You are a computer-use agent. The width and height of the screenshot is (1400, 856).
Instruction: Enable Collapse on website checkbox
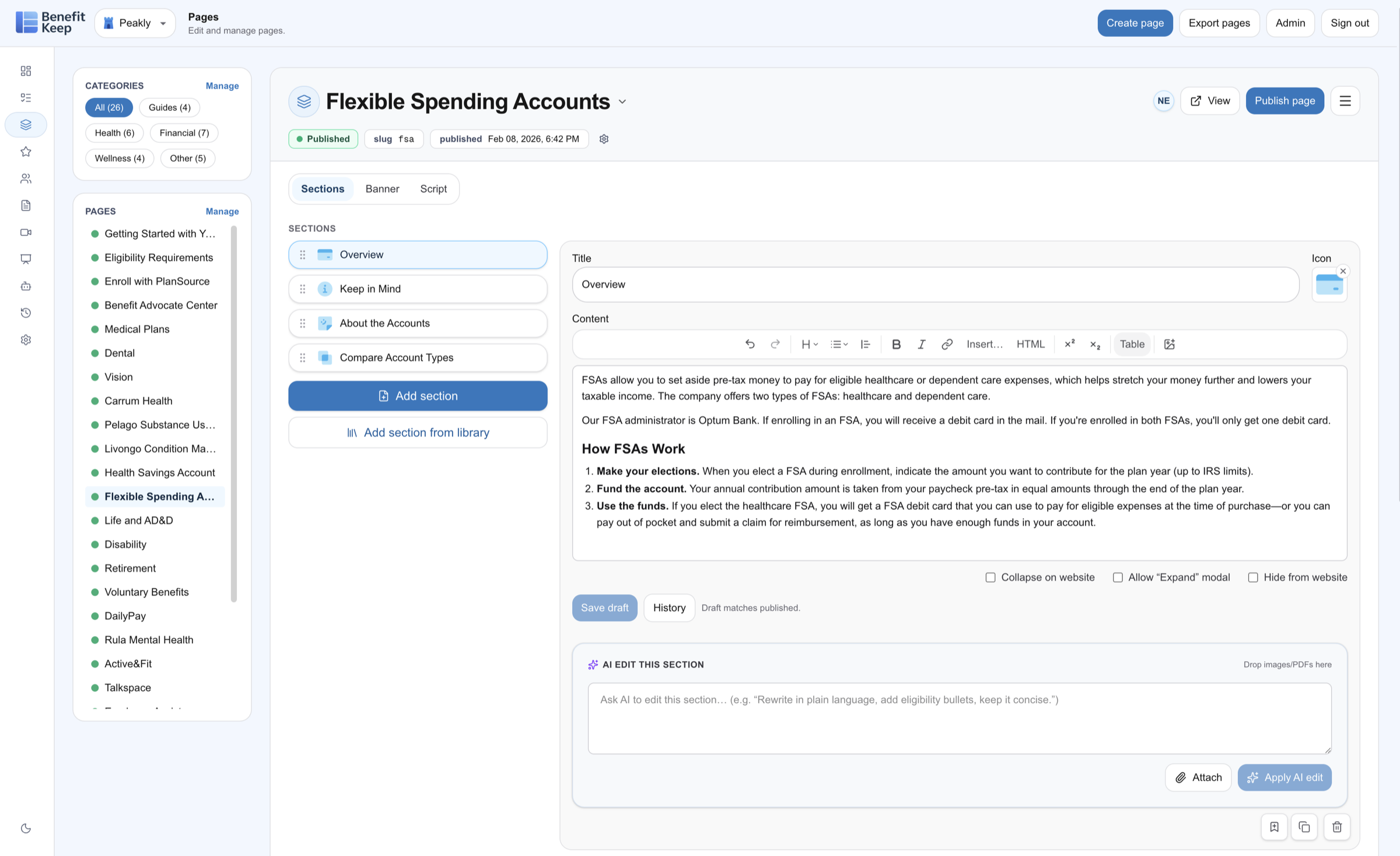click(x=991, y=577)
